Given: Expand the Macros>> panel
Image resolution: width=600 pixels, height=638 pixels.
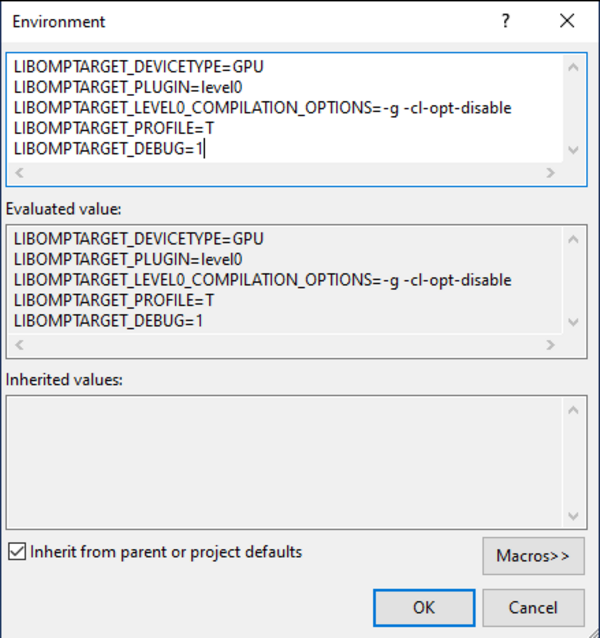Looking at the screenshot, I should click(x=533, y=556).
